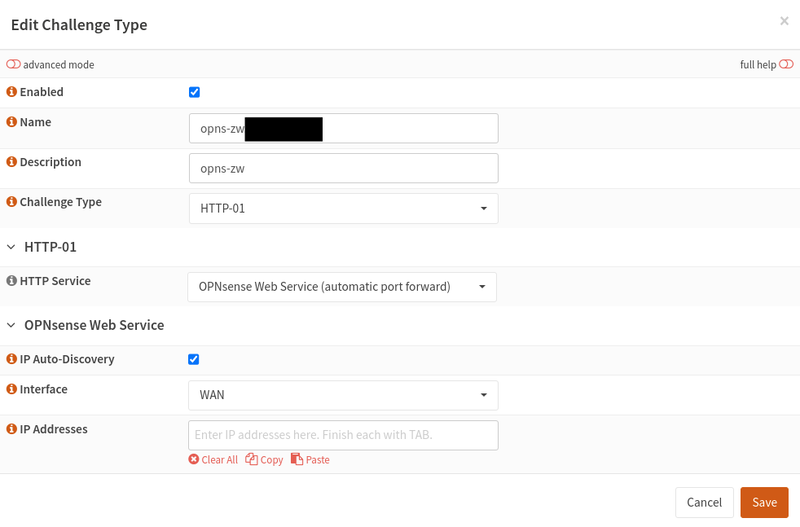Click info icon beside Challenge Type
This screenshot has height=527, width=800.
point(12,202)
